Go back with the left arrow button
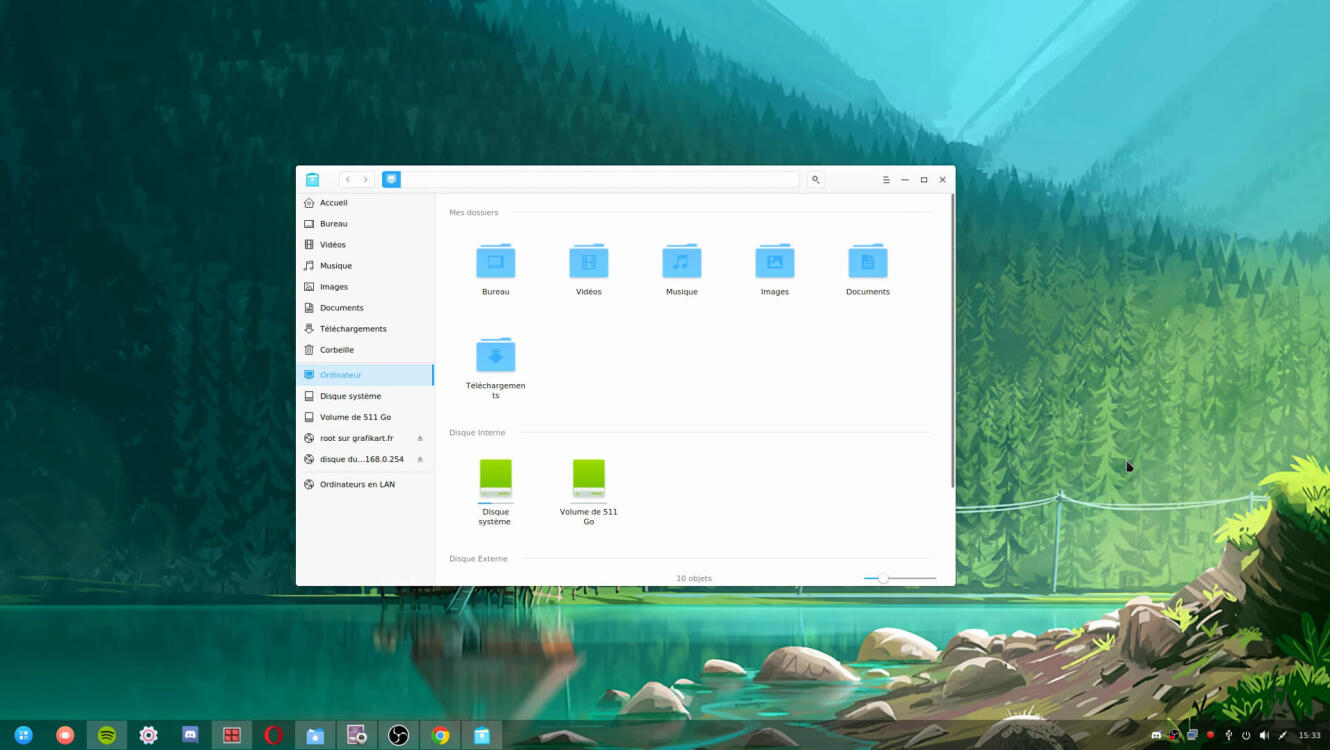The image size is (1330, 750). (x=348, y=180)
